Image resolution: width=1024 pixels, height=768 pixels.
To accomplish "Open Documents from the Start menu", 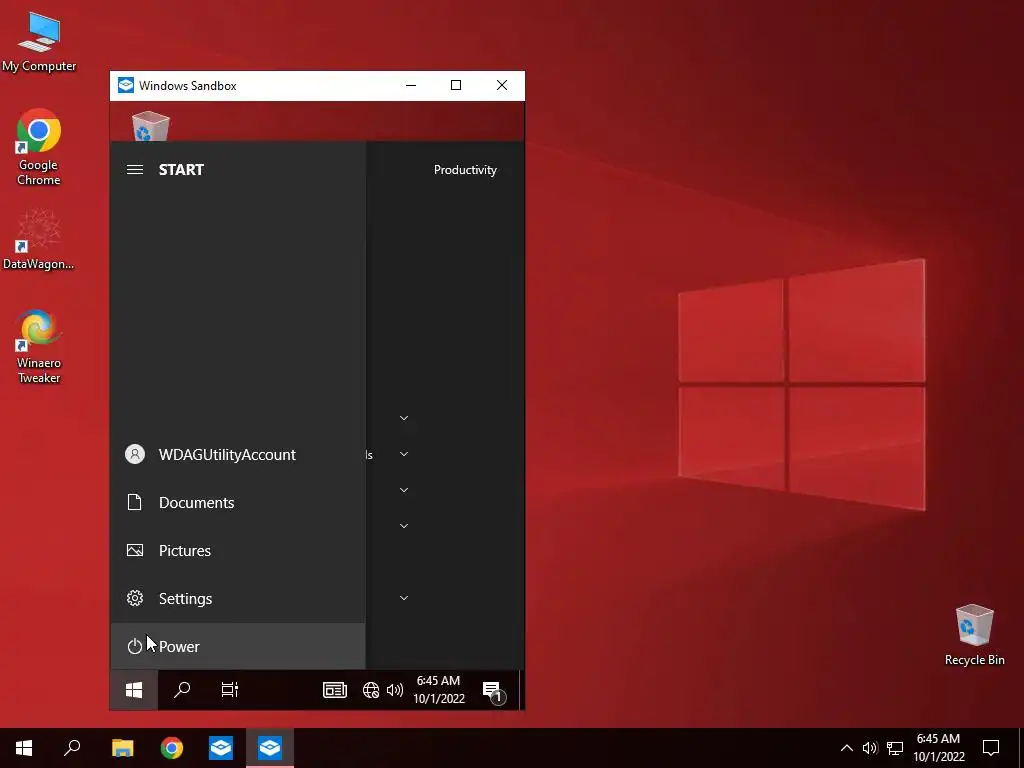I will pyautogui.click(x=238, y=502).
